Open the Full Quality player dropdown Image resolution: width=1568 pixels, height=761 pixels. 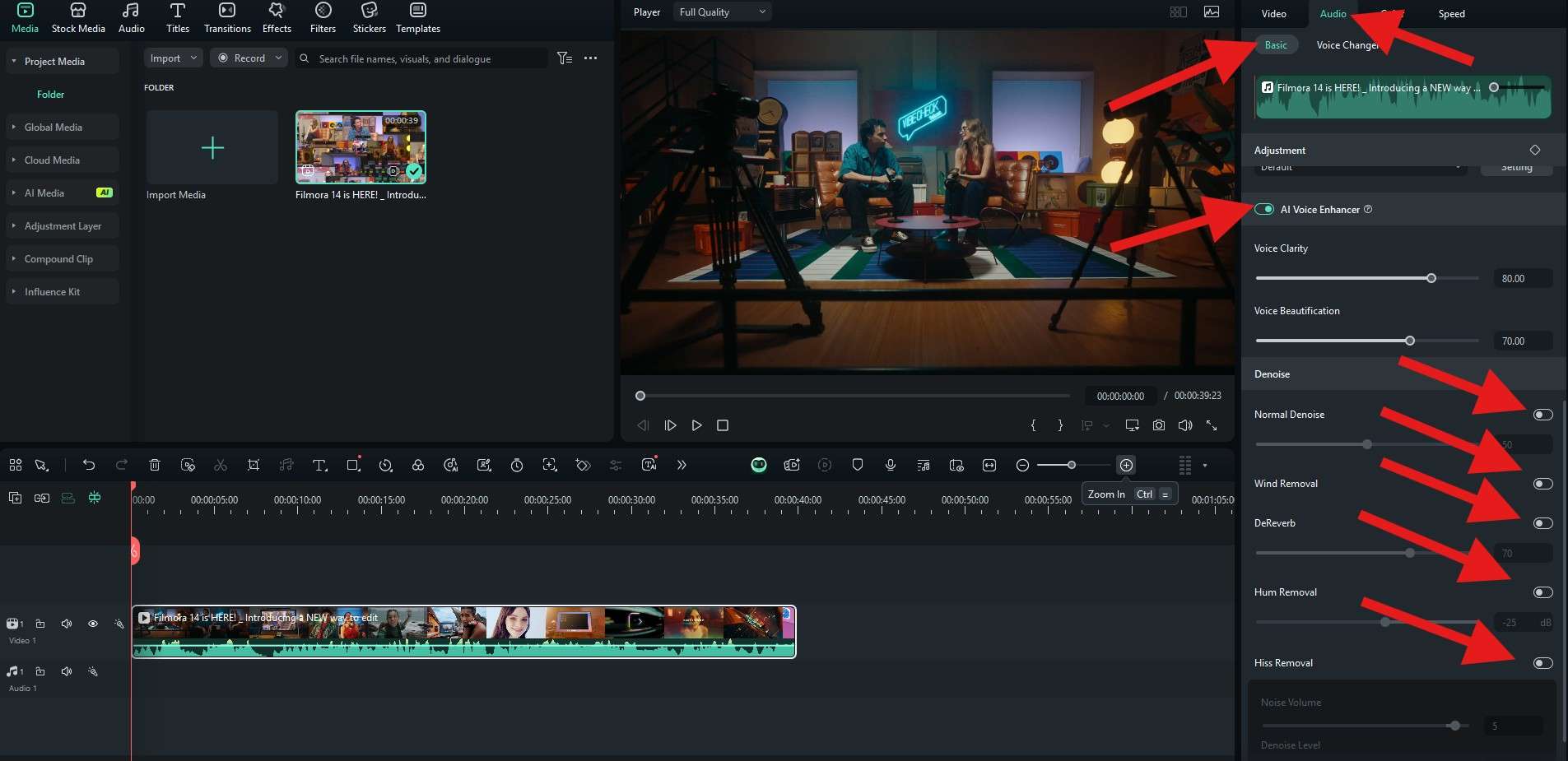coord(722,12)
